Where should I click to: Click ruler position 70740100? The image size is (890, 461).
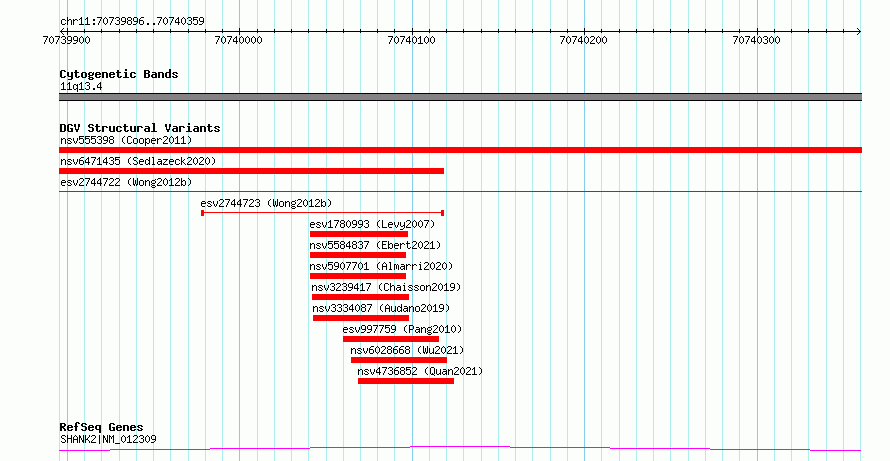(x=412, y=40)
